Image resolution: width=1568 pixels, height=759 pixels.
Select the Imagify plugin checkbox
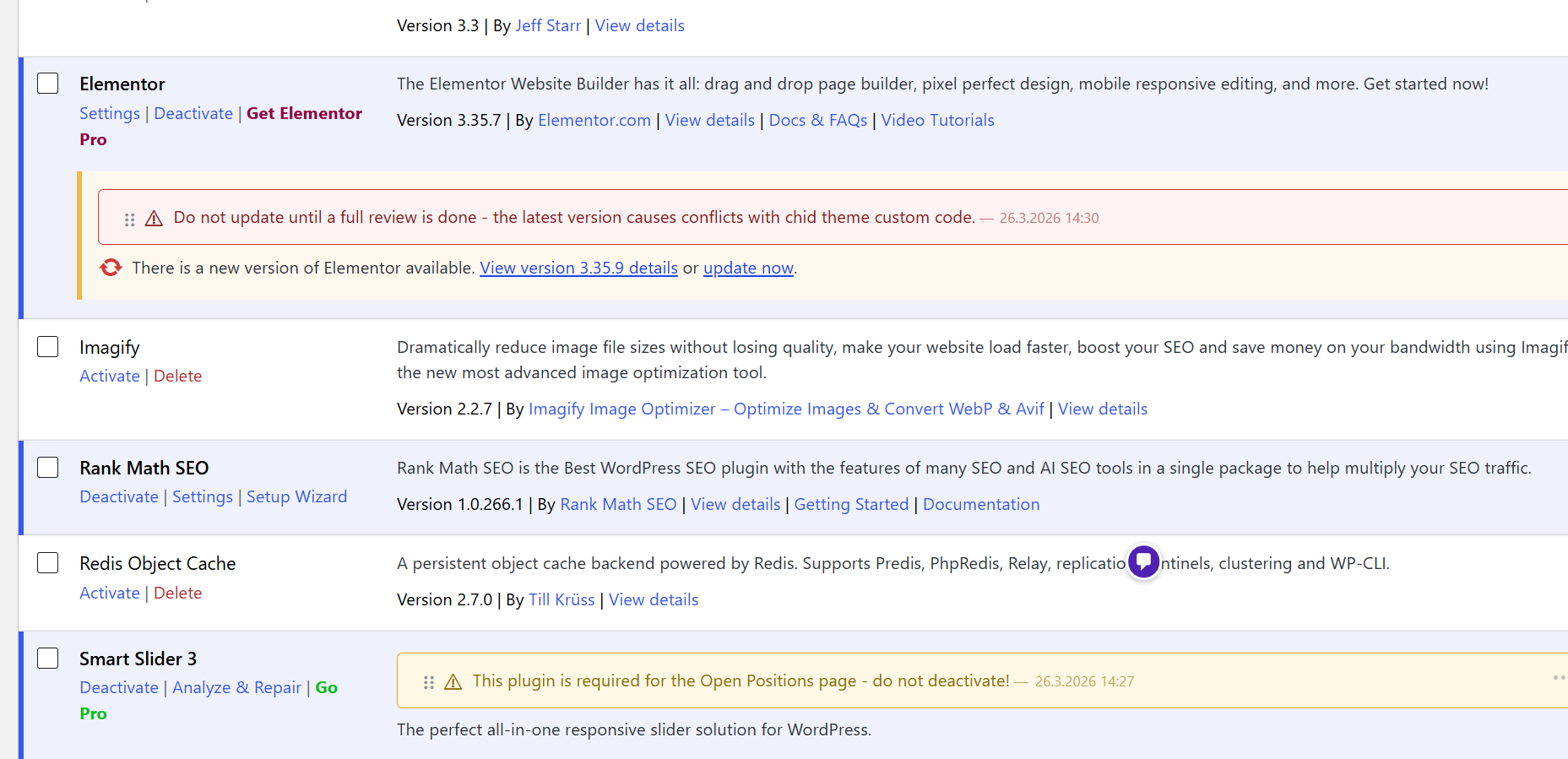[48, 347]
